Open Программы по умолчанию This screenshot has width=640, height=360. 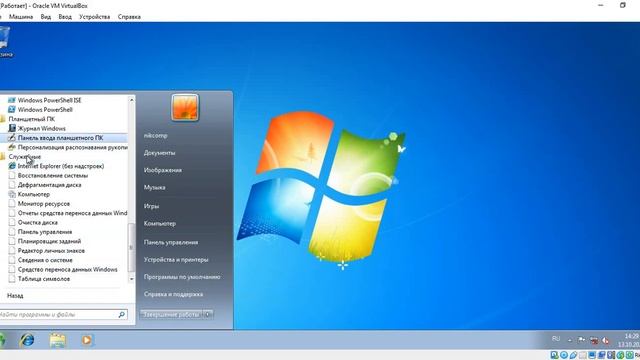(182, 277)
